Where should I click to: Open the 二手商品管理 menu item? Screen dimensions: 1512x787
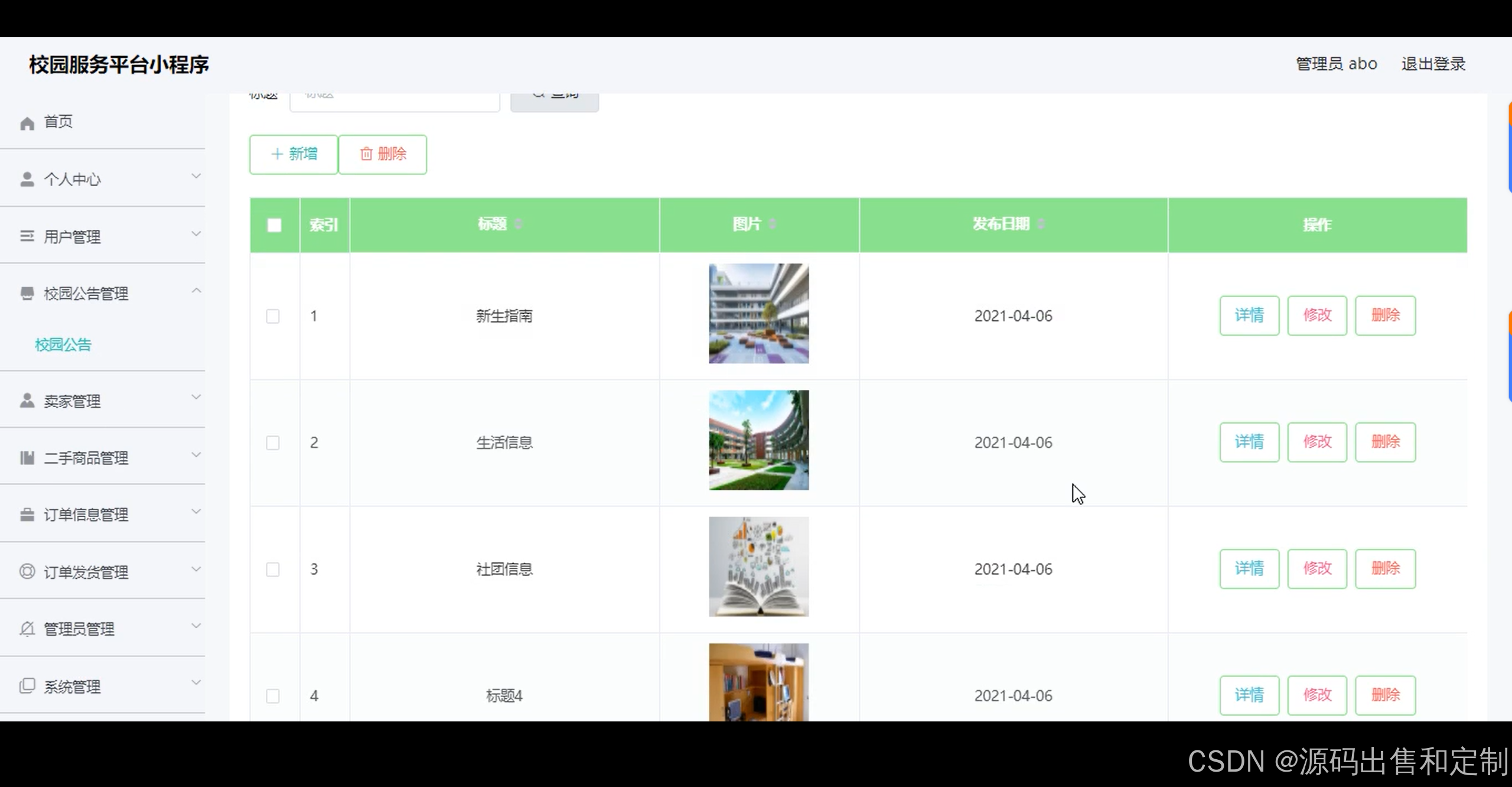[x=103, y=457]
